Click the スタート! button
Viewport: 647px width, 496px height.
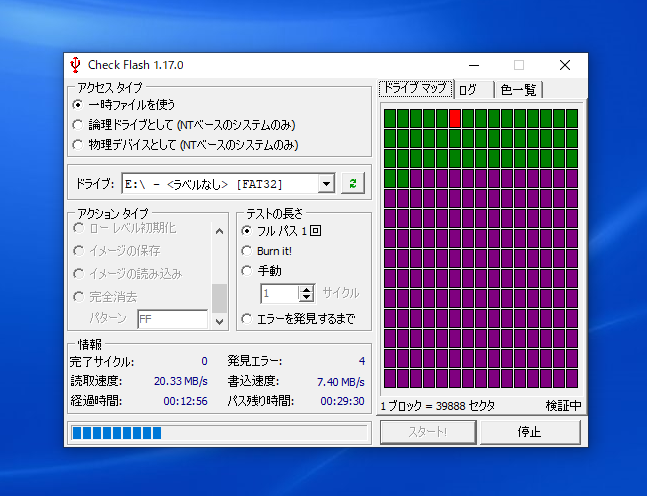[x=428, y=432]
